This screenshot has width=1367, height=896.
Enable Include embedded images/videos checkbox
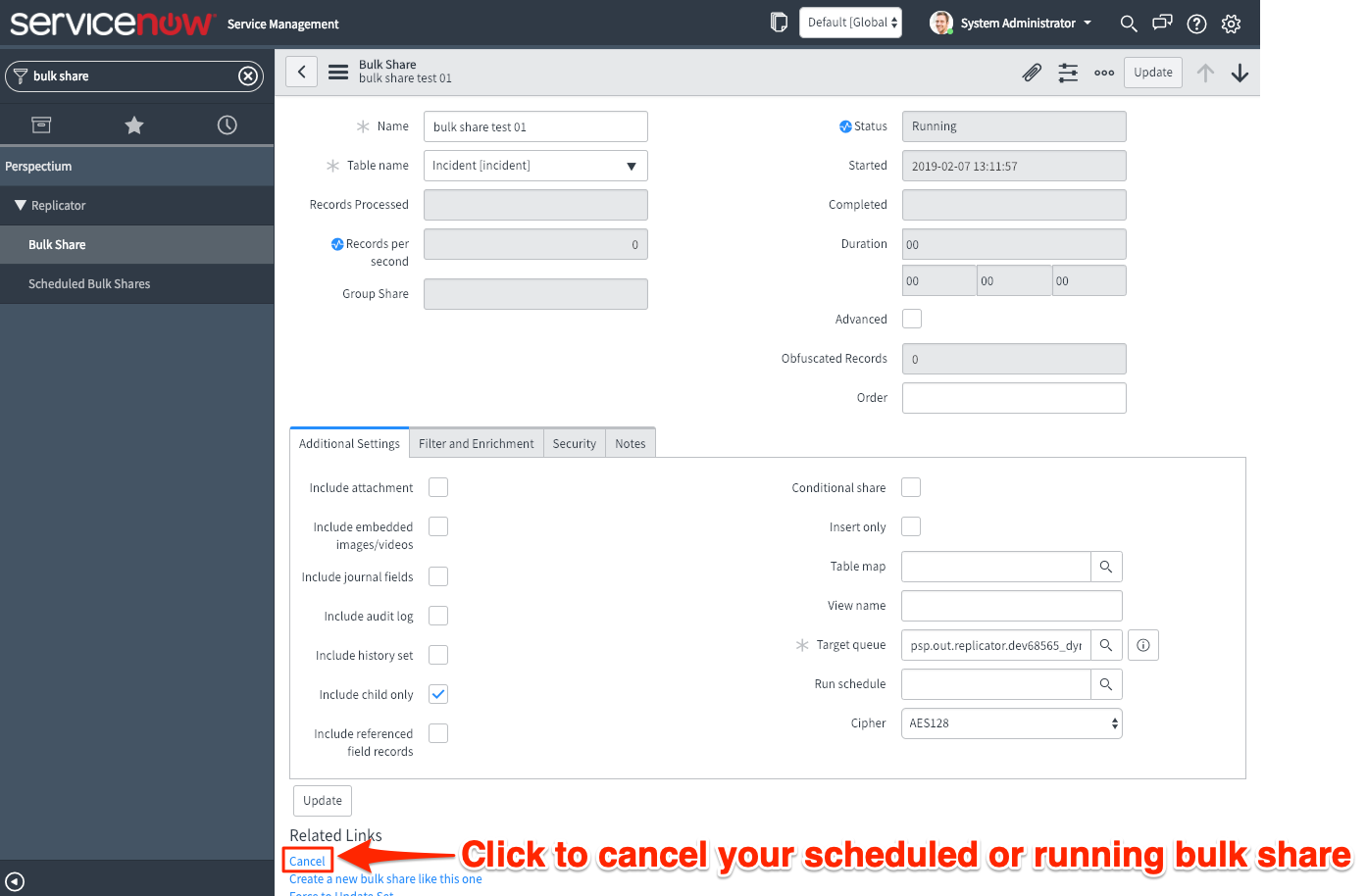pos(438,526)
